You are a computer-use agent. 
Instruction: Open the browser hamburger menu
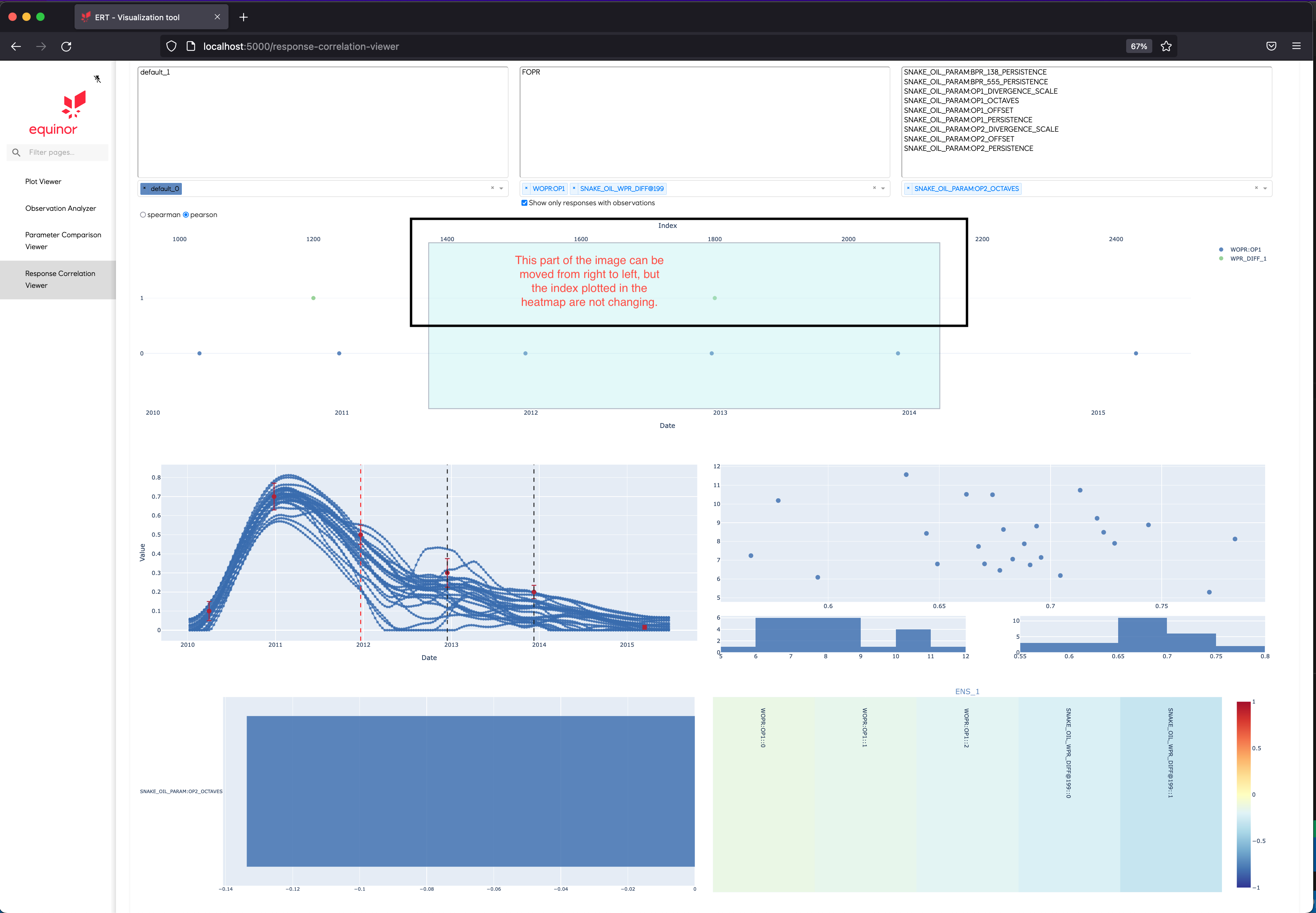point(1296,46)
